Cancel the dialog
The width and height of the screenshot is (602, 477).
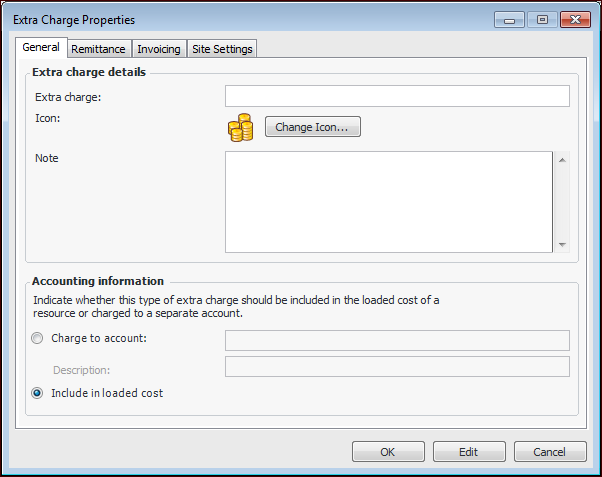pyautogui.click(x=550, y=452)
